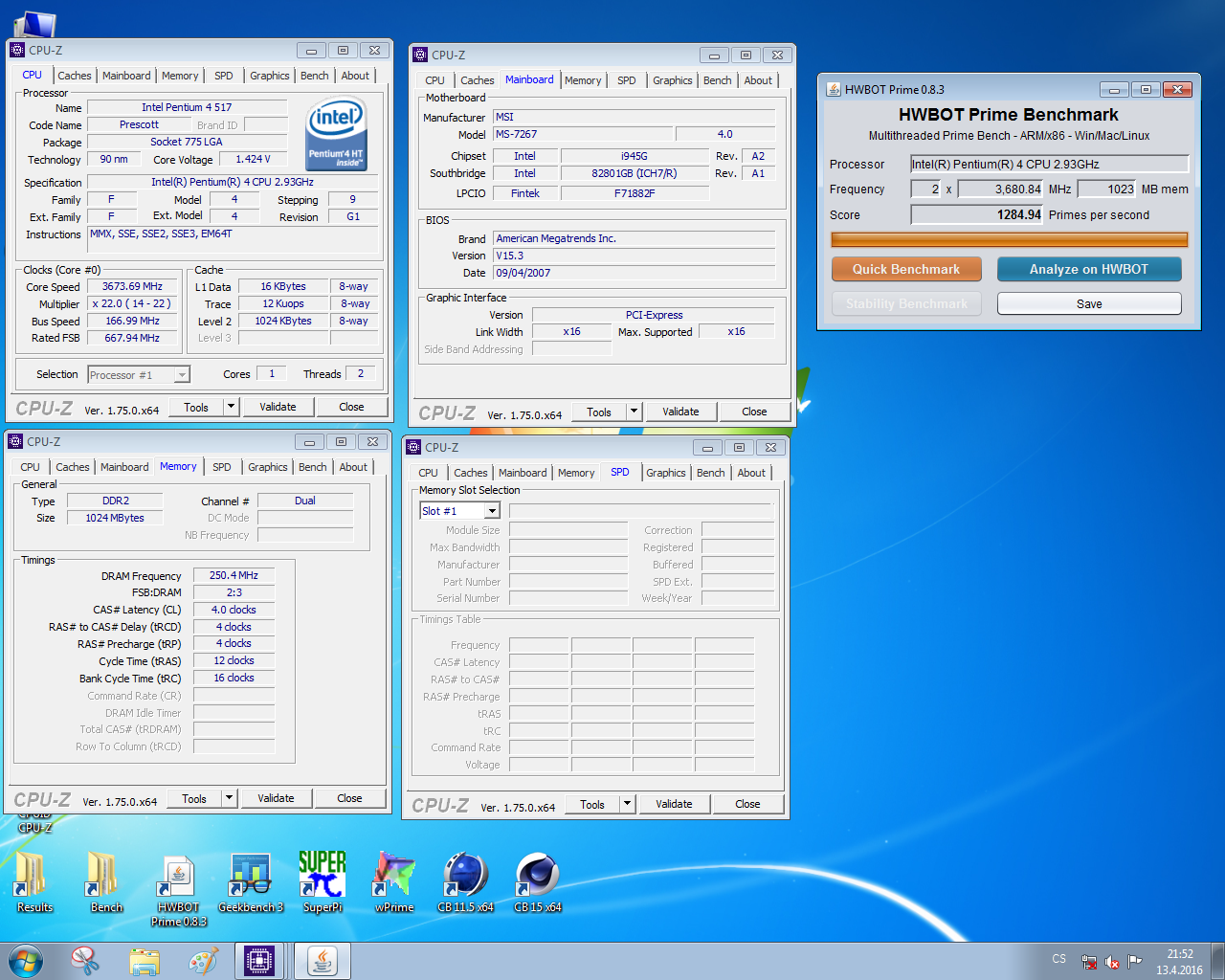Click the DRAM Frequency value 250.4 MHz
Viewport: 1225px width, 980px height.
(x=234, y=575)
